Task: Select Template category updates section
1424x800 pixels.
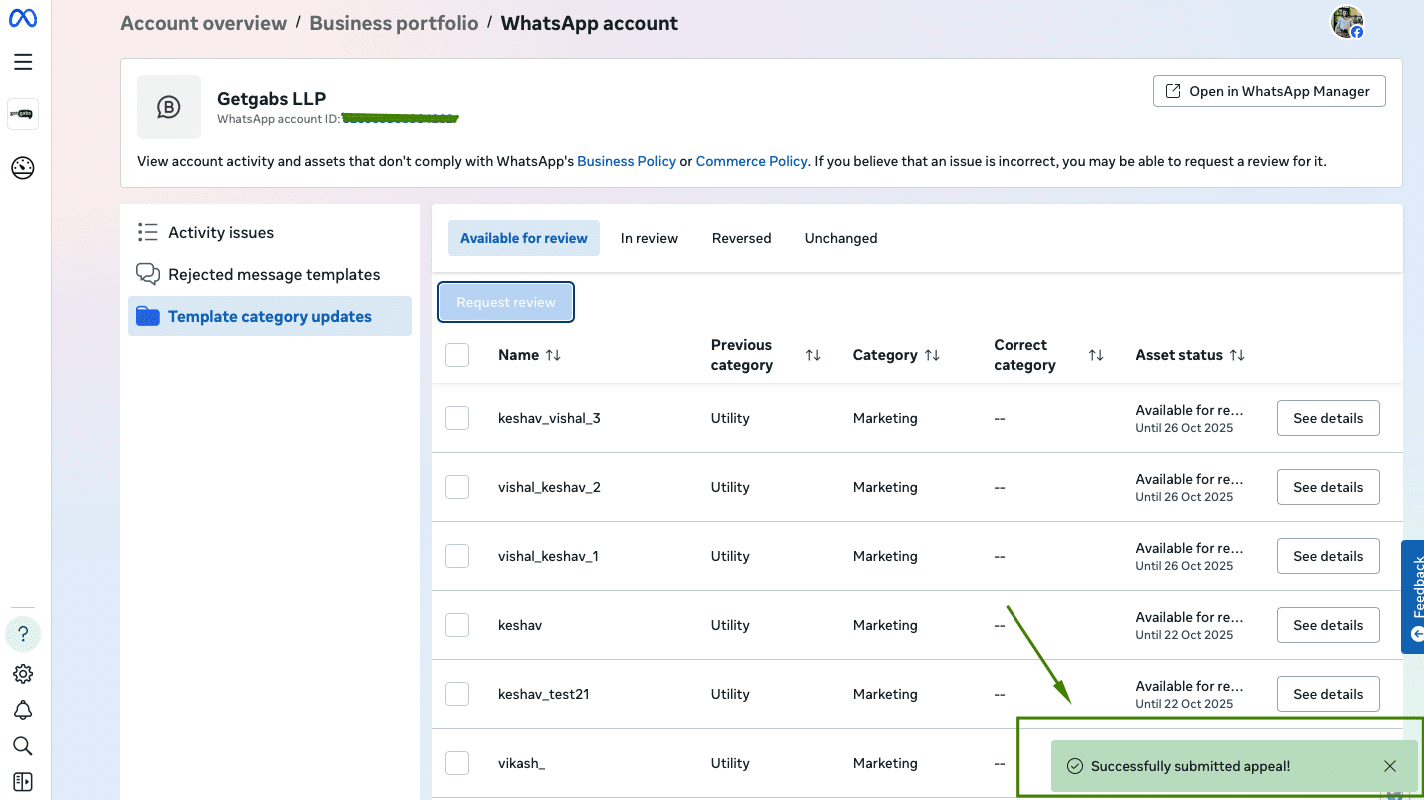Action: point(270,316)
